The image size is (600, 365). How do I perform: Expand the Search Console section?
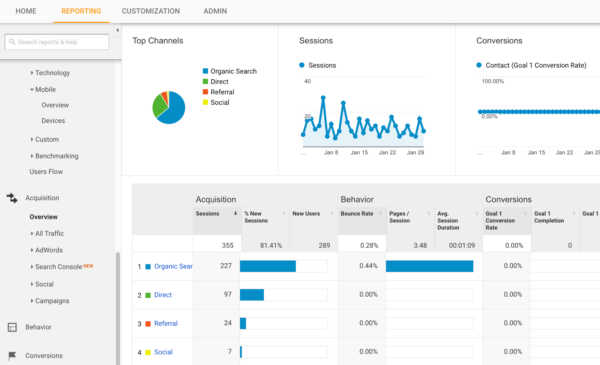(x=58, y=266)
